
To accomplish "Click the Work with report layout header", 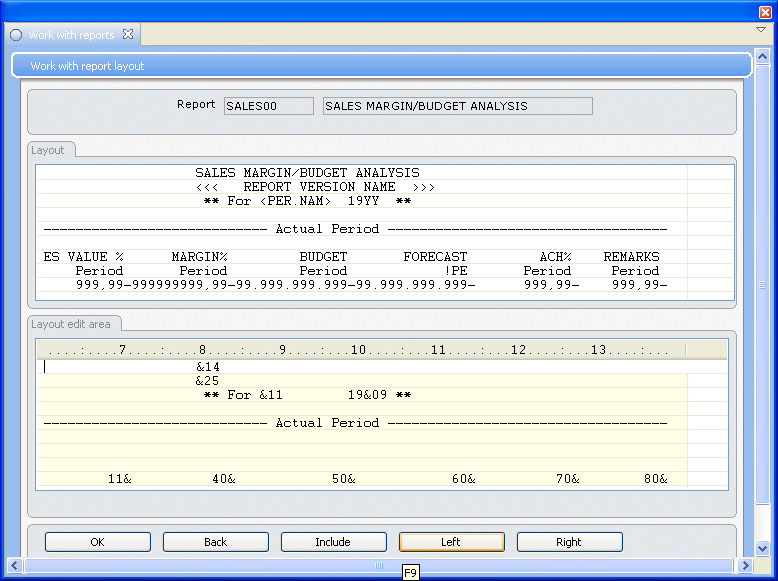I will pos(380,66).
